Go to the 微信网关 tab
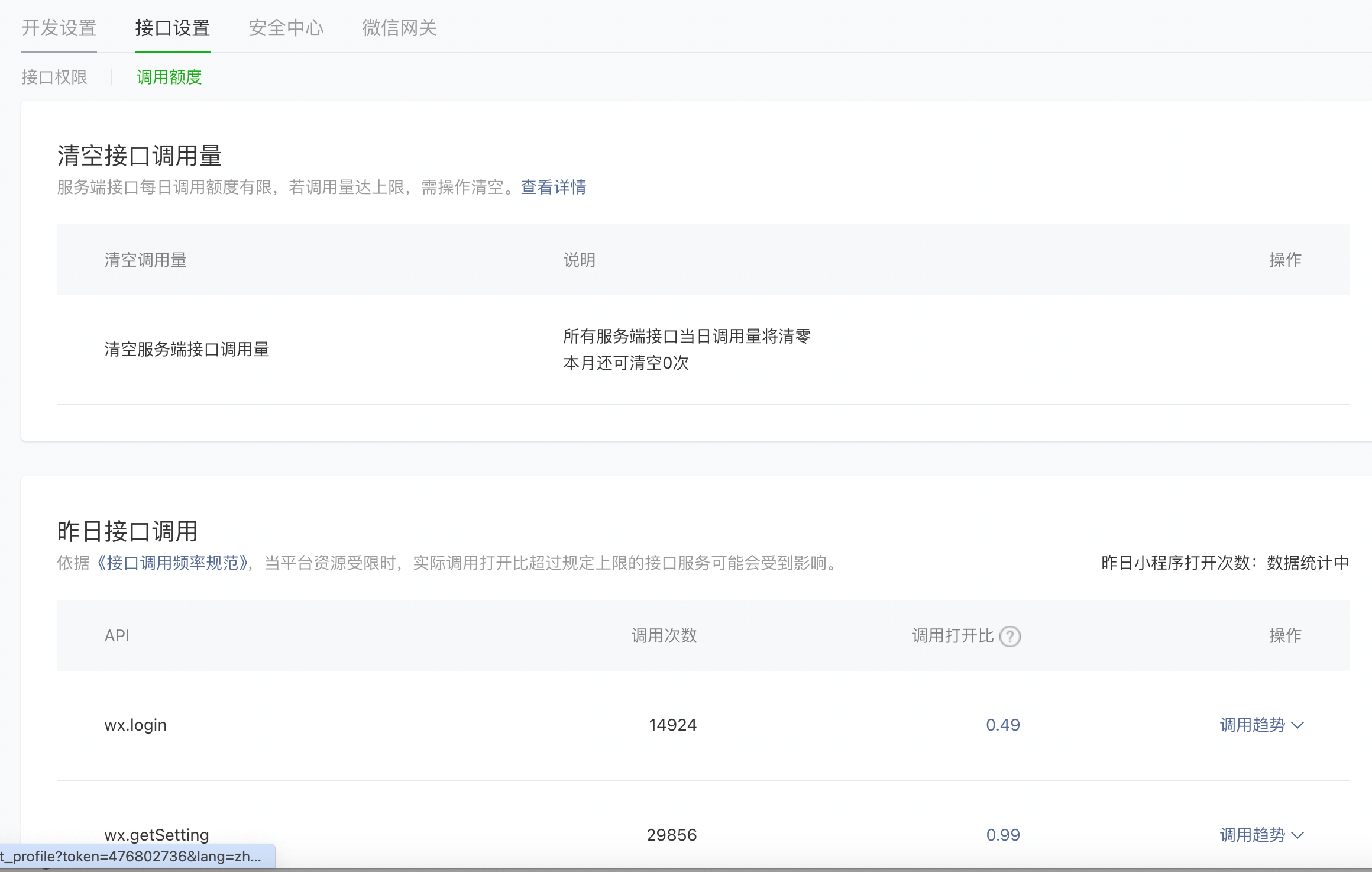 pos(399,28)
